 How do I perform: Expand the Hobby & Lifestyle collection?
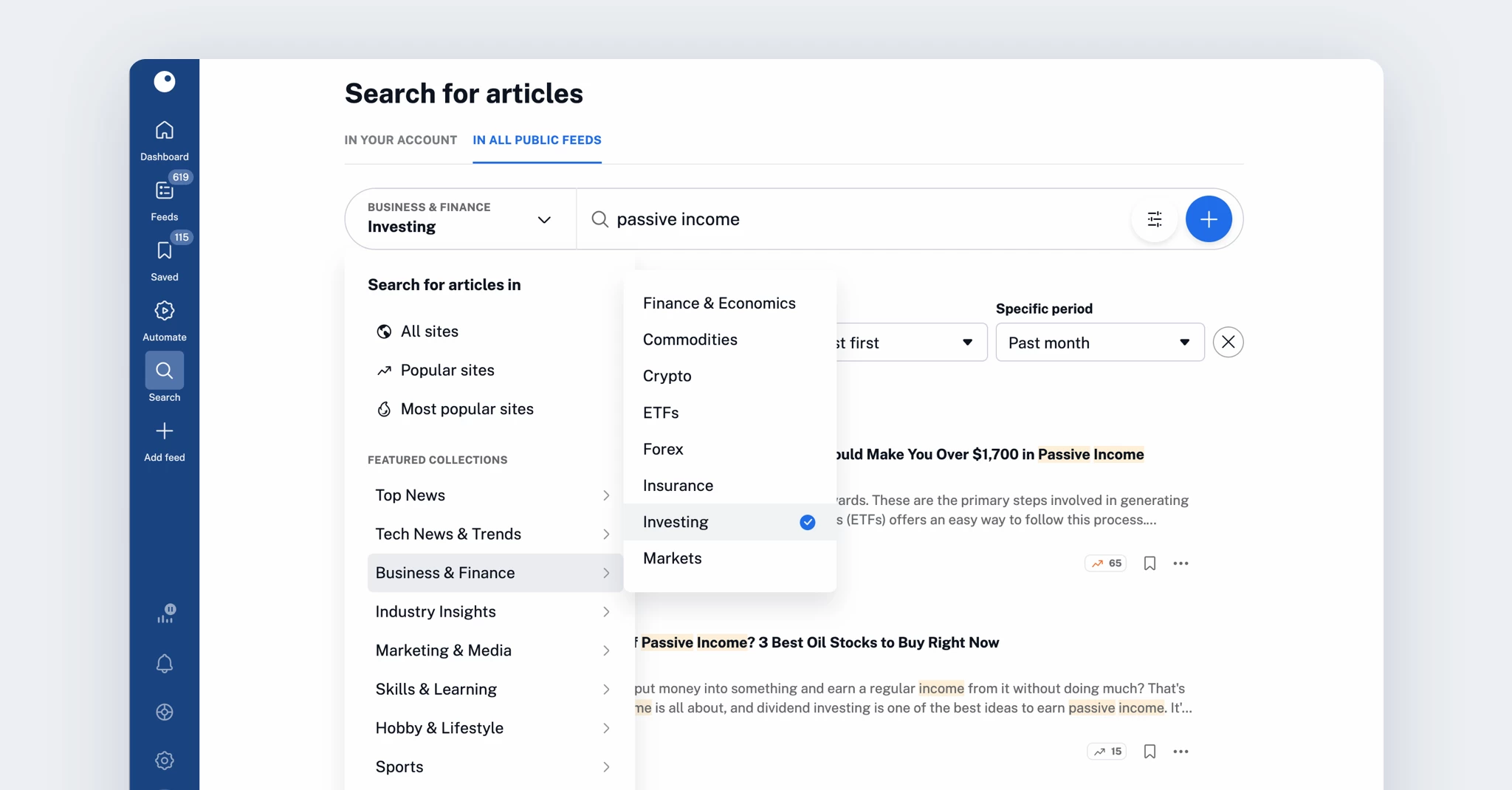495,728
